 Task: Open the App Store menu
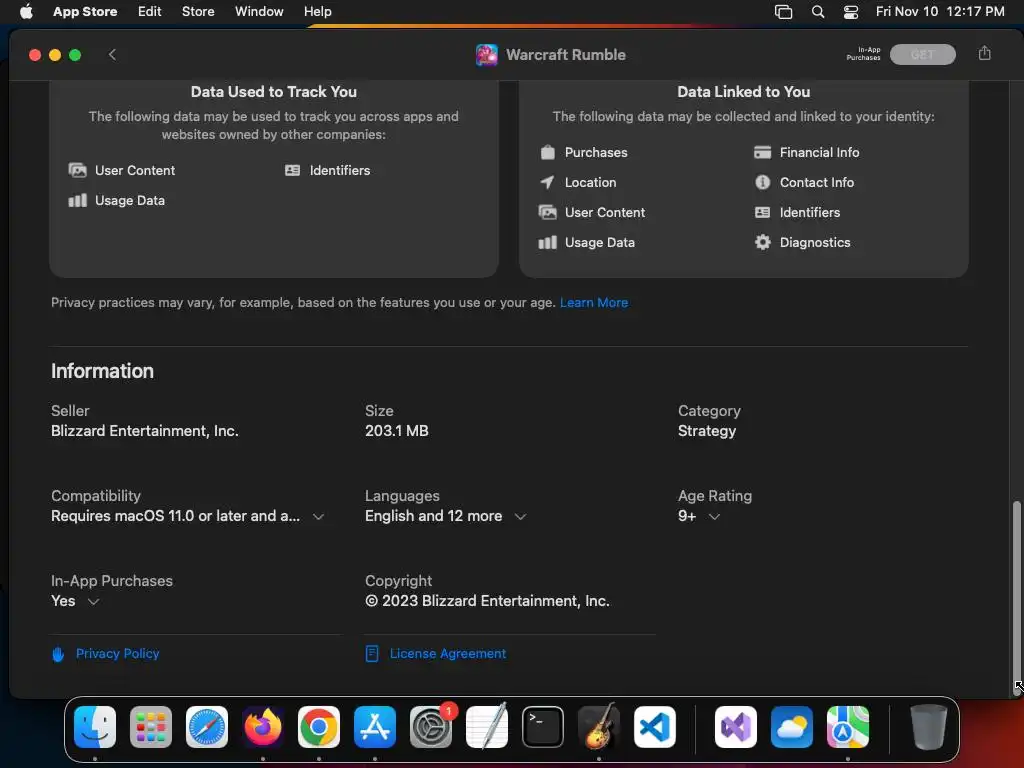pos(85,11)
